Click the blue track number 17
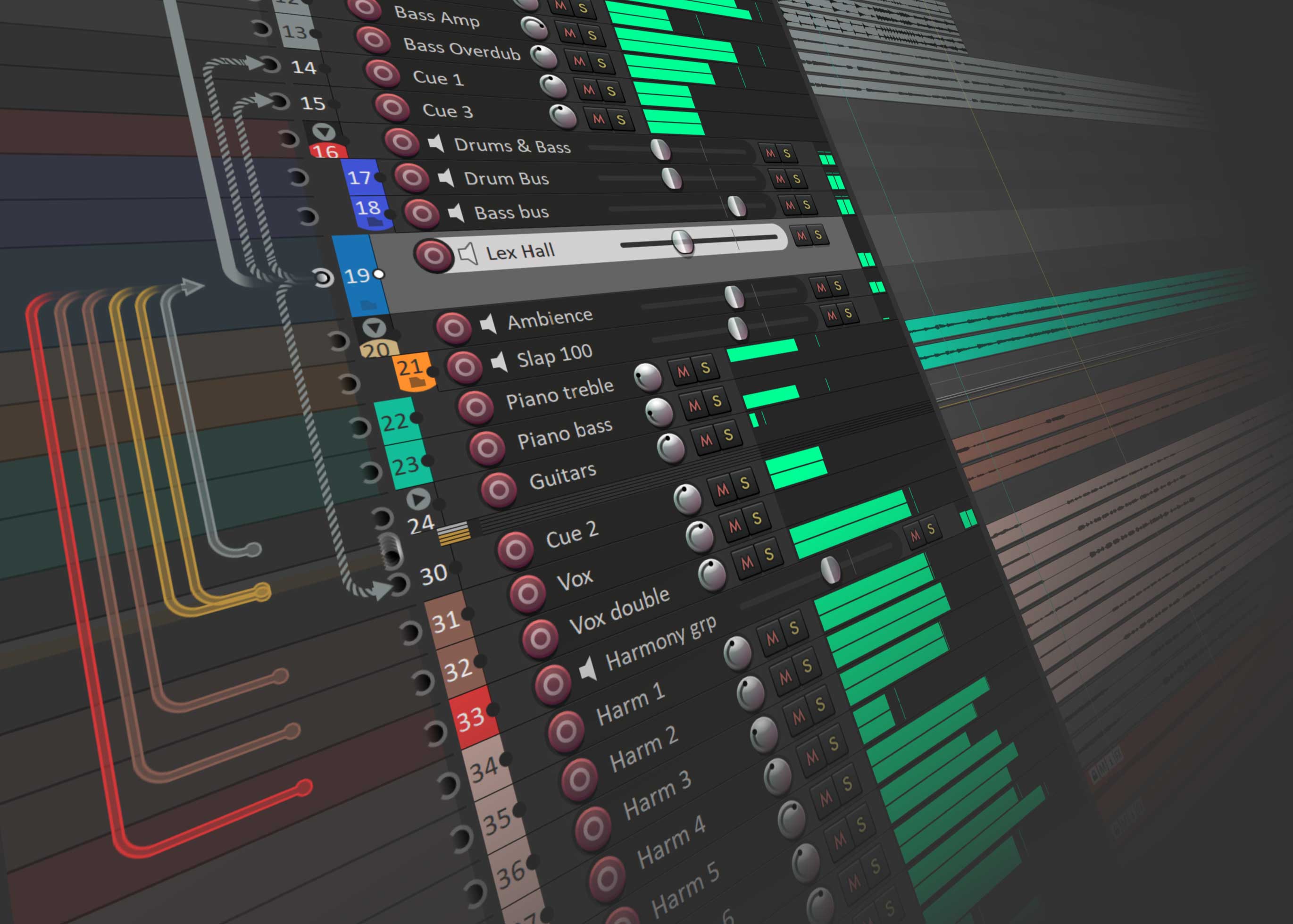Viewport: 1293px width, 924px height. [x=359, y=177]
